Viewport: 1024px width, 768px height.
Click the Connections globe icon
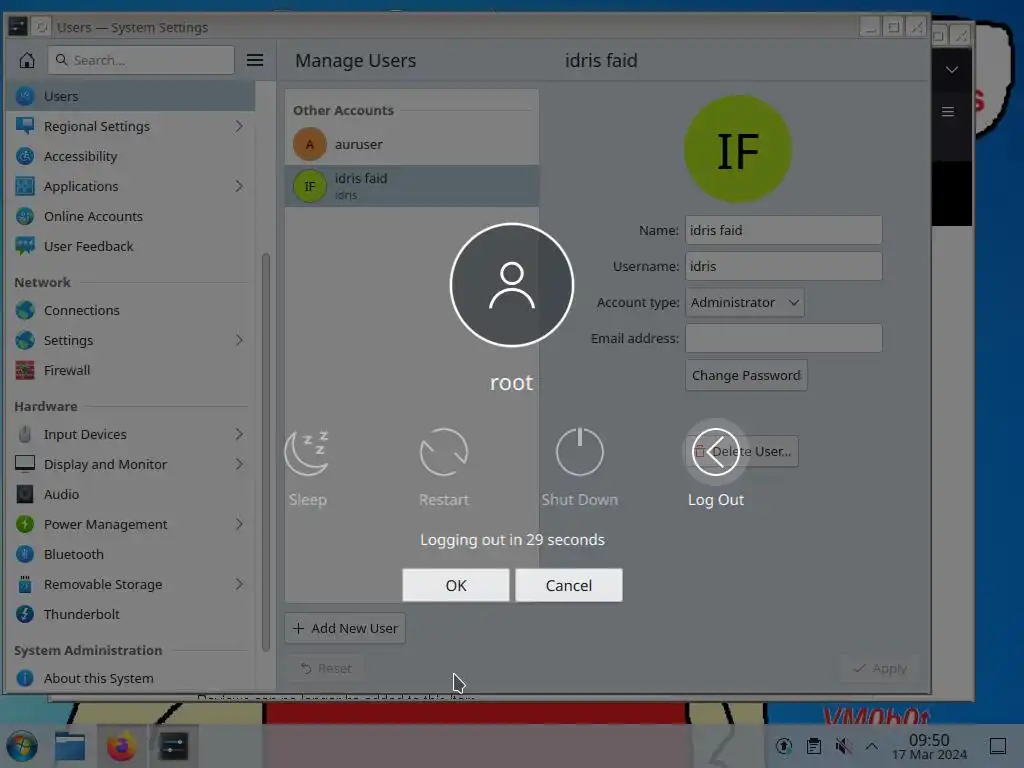tap(25, 310)
